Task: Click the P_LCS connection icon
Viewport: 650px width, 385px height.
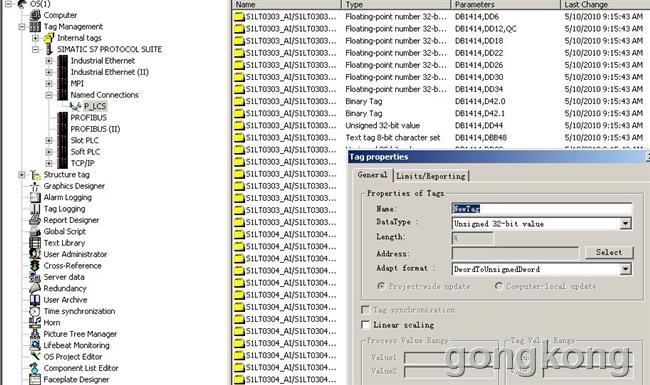Action: point(75,107)
